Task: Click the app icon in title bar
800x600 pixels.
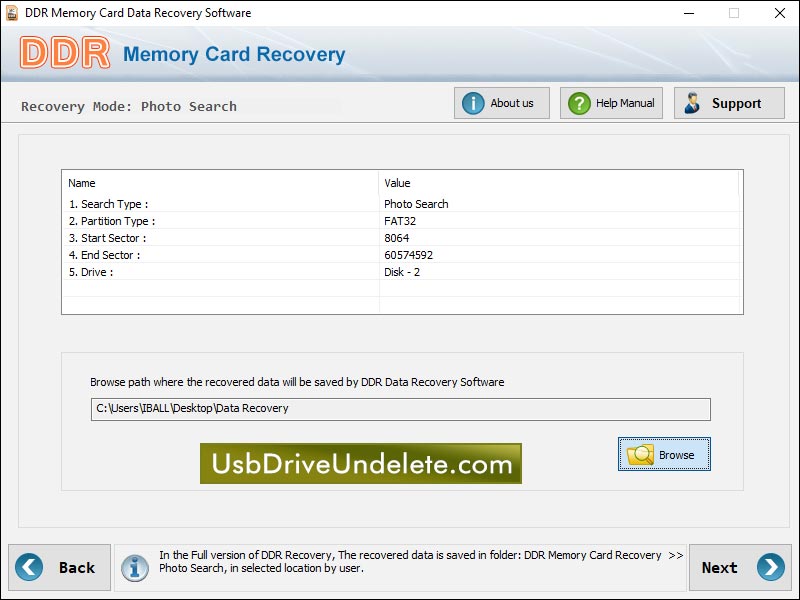Action: click(11, 13)
